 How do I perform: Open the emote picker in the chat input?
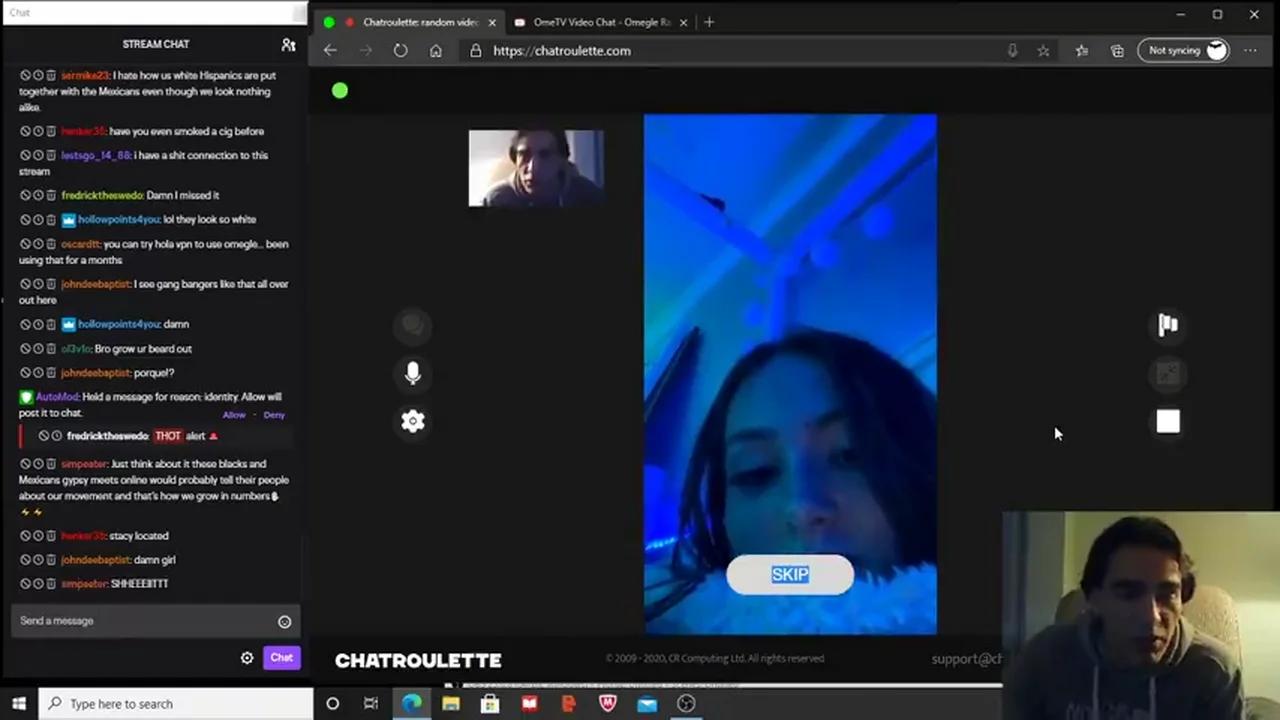point(284,621)
